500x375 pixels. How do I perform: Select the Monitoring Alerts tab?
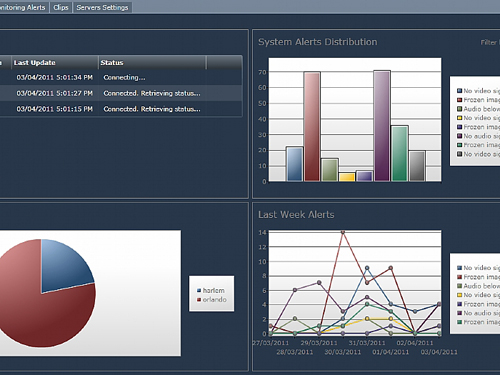(x=23, y=7)
